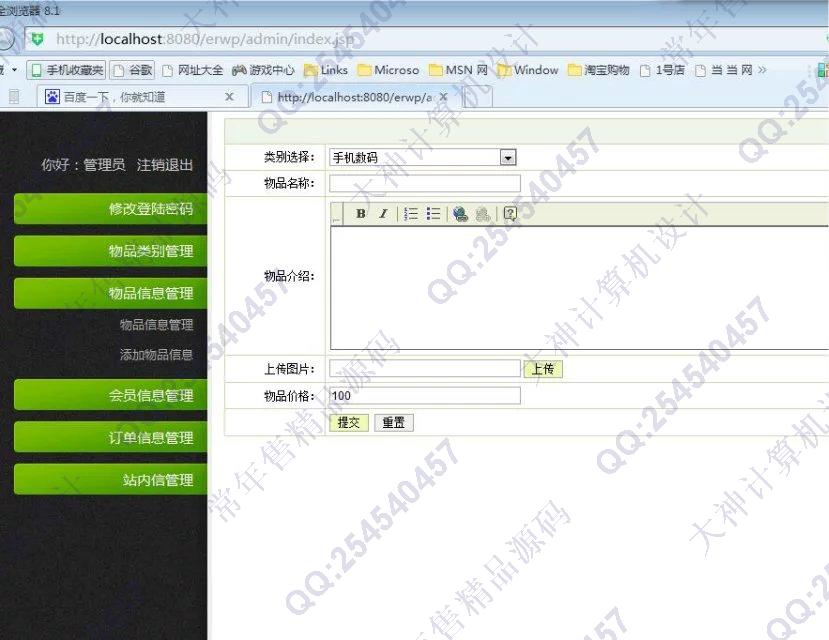Open the editor help icon
Image resolution: width=829 pixels, height=640 pixels.
tap(510, 214)
